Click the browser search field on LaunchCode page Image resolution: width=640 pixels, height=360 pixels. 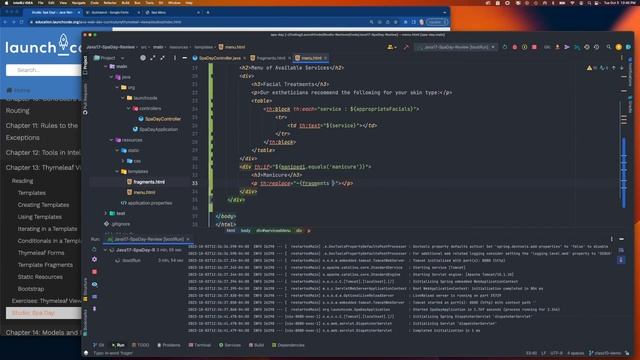pyautogui.click(x=43, y=70)
